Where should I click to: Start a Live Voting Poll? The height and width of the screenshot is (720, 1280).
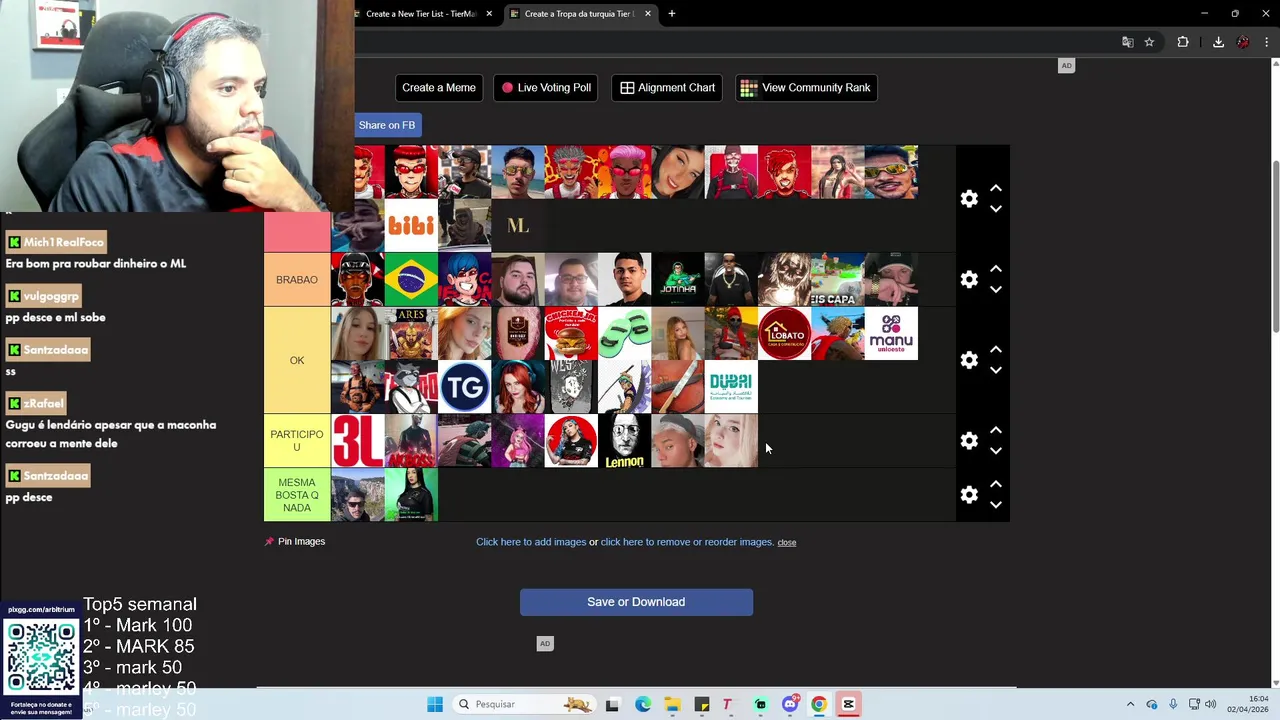[547, 88]
